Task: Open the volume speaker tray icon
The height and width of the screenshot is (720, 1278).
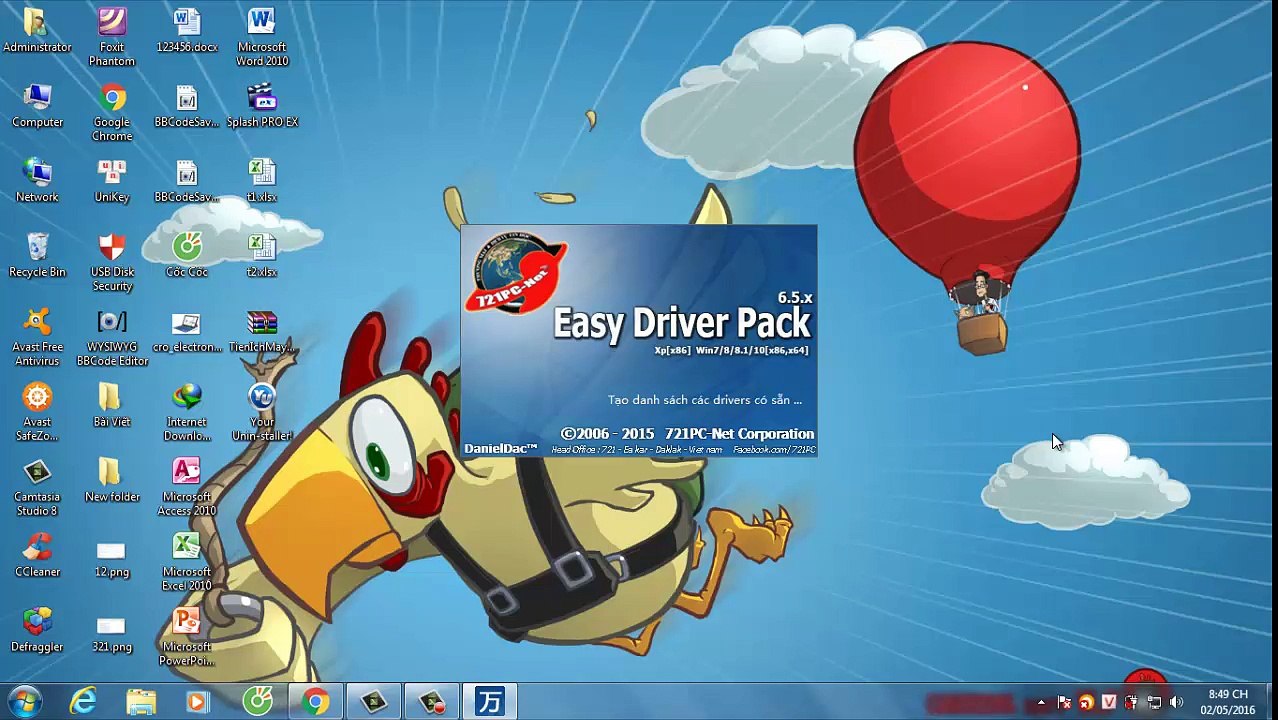Action: coord(1176,703)
